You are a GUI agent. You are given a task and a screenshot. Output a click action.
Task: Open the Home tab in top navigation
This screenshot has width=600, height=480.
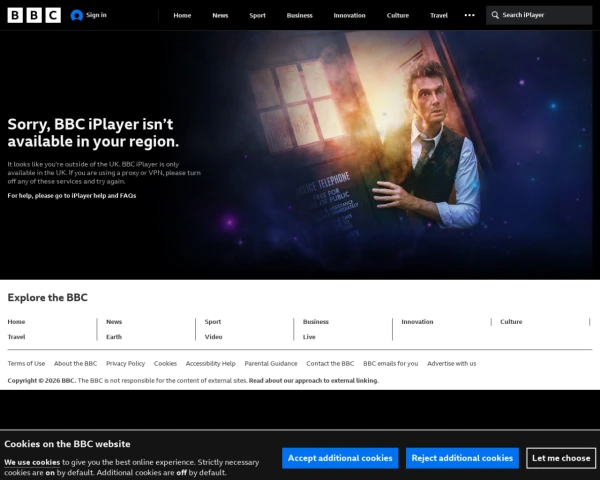click(182, 15)
